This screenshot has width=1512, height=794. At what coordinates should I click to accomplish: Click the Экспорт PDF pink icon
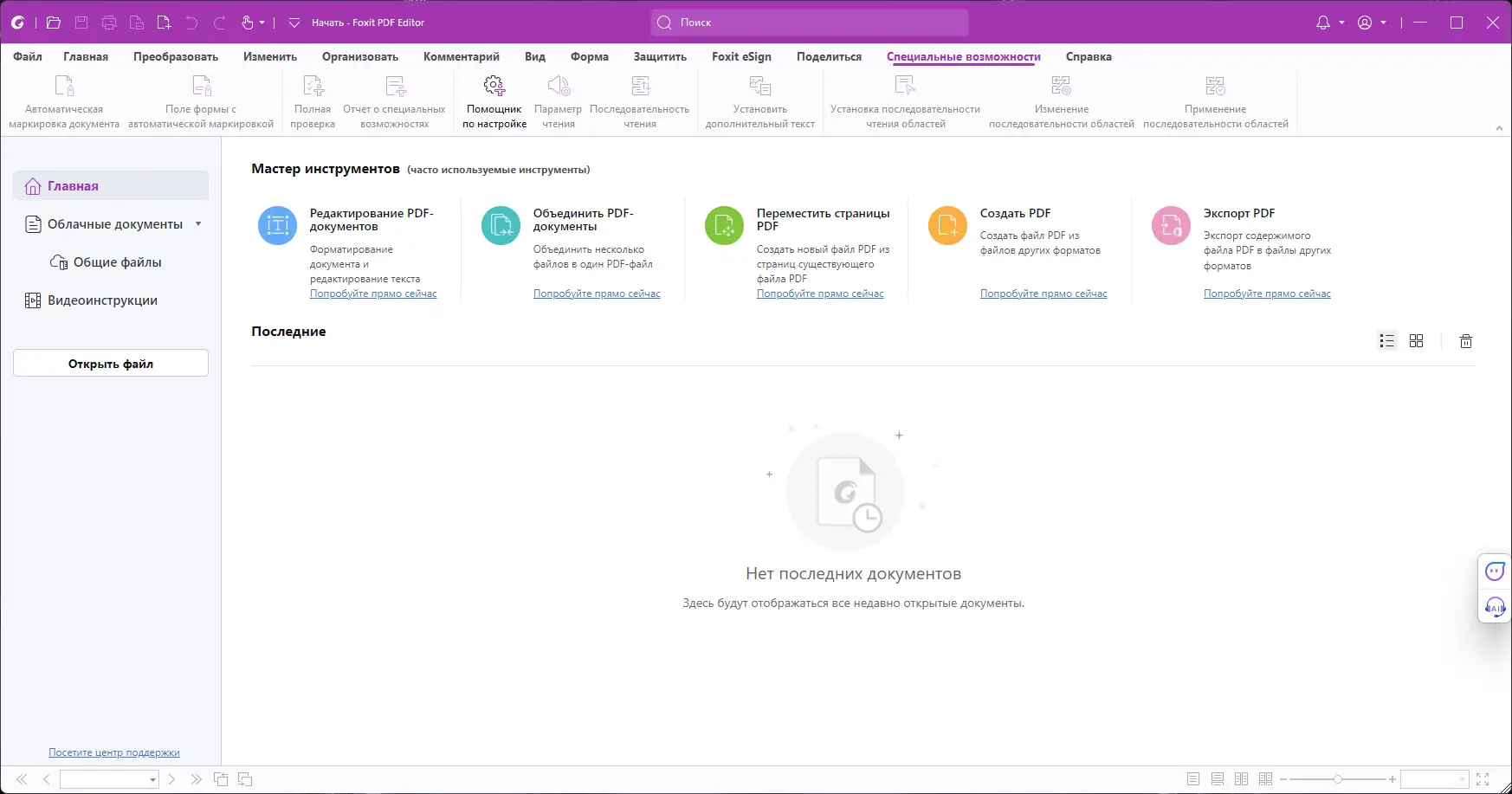[1171, 226]
